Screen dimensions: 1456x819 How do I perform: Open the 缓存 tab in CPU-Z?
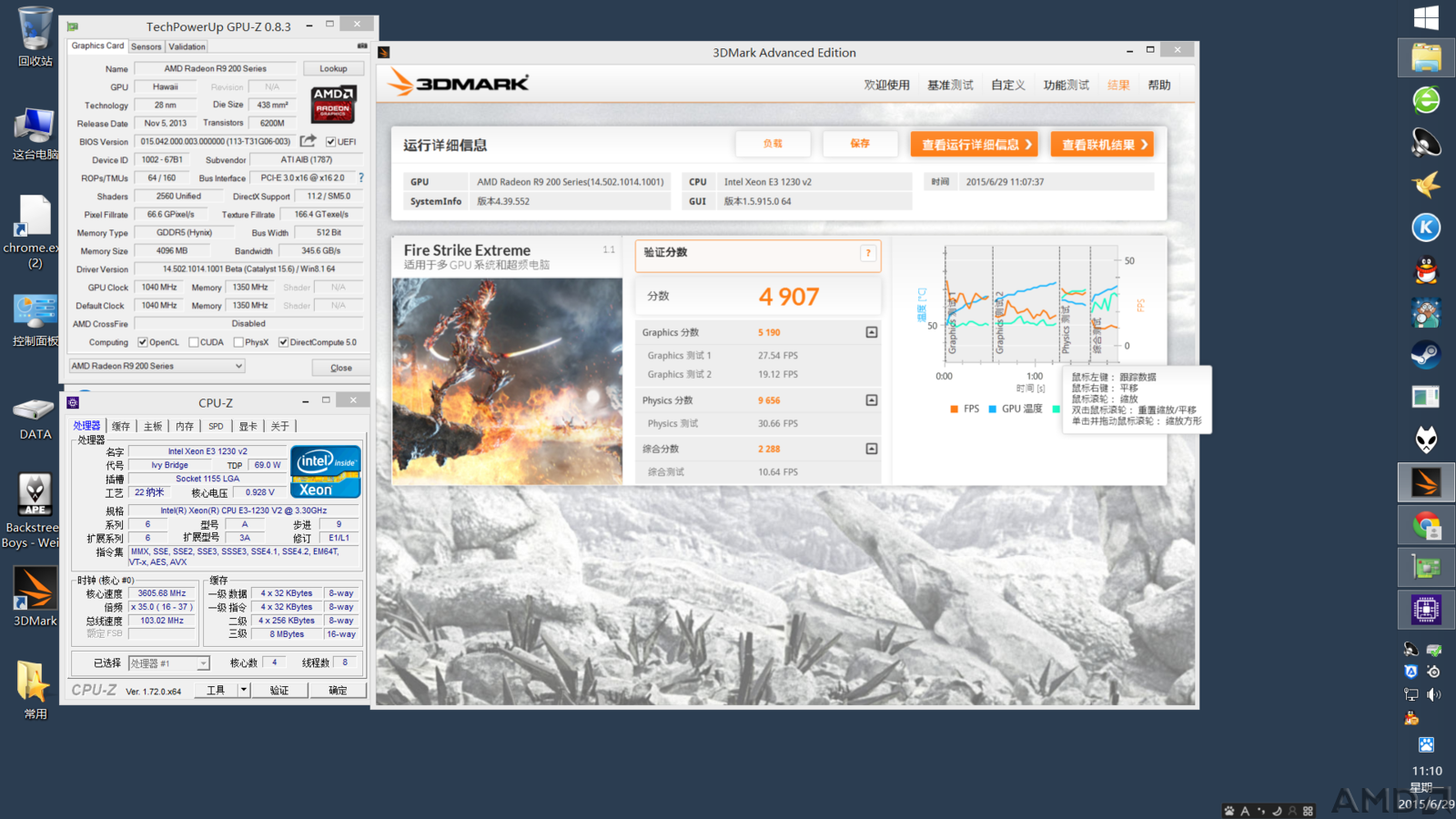point(121,426)
